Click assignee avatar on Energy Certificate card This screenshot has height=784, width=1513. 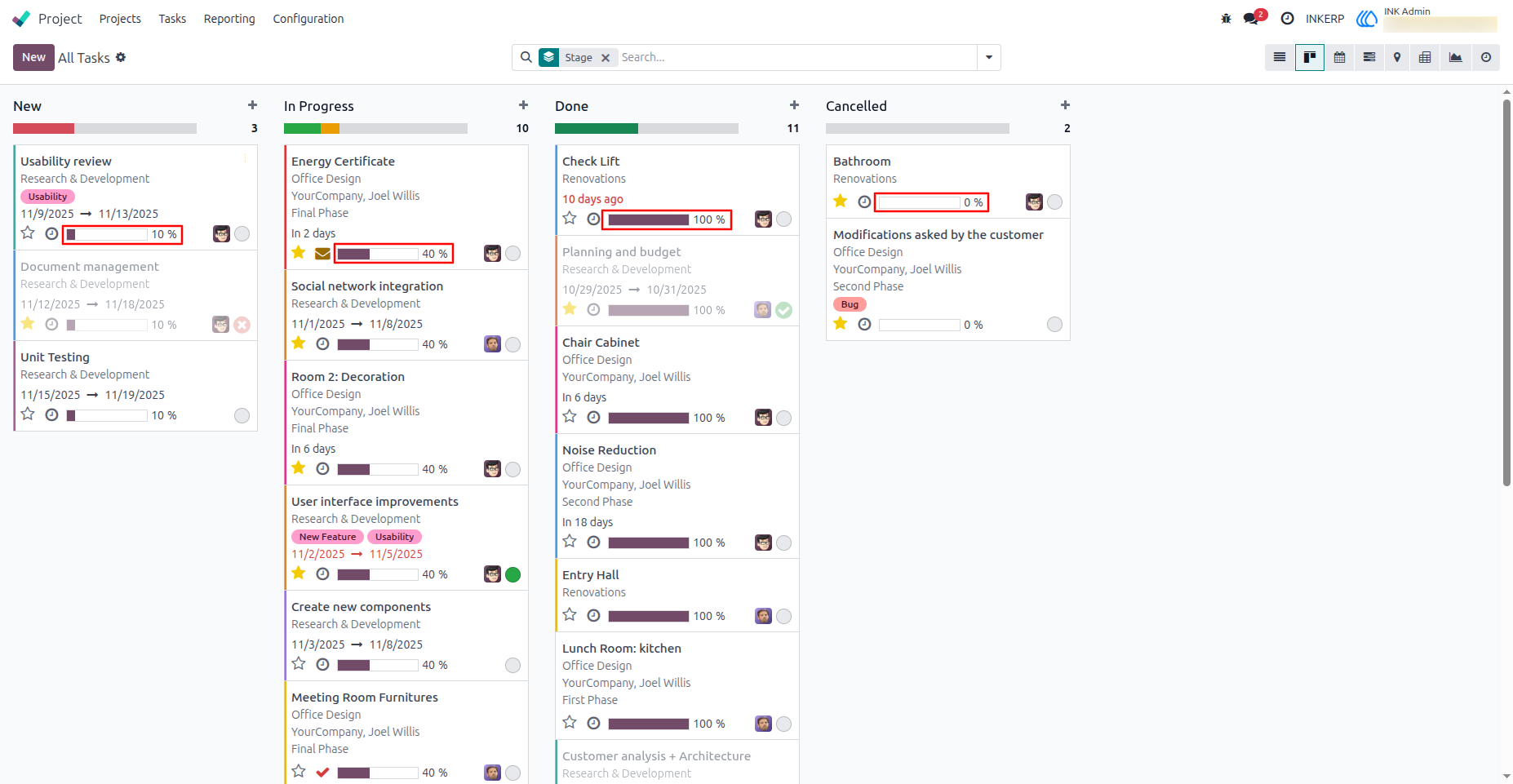492,254
